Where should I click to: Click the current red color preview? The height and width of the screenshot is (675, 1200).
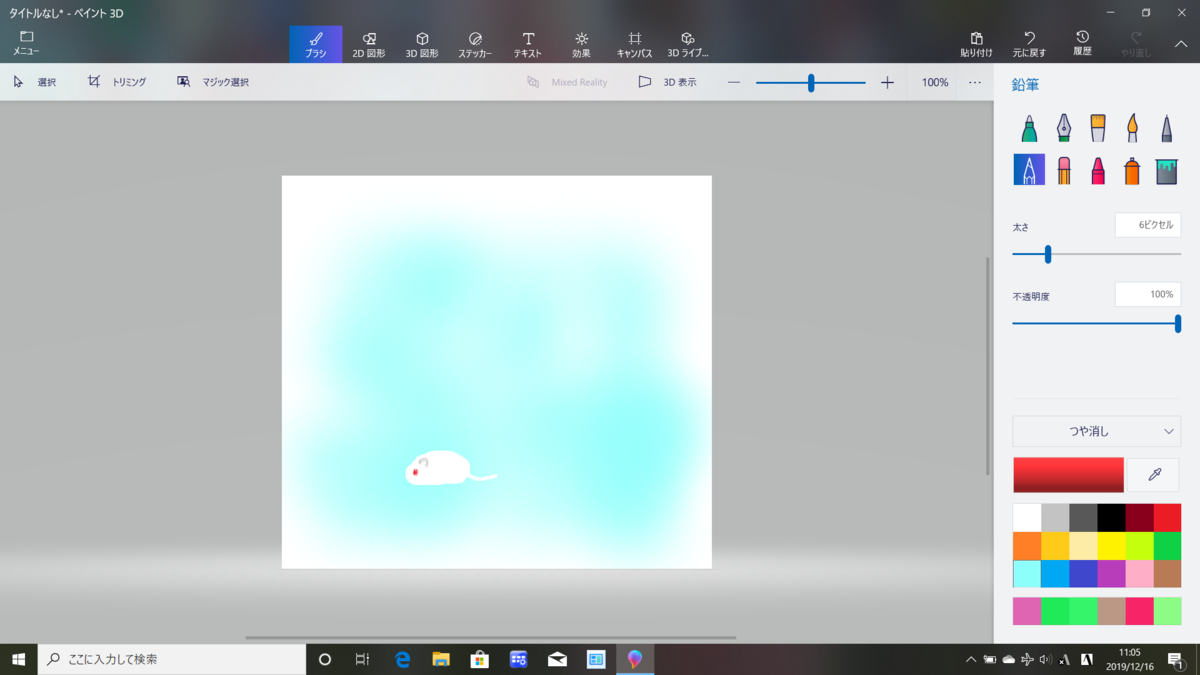(x=1068, y=475)
